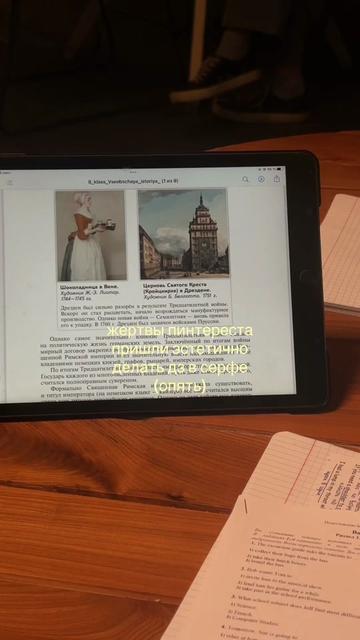The image size is (360, 640).
Task: Tap the PDF file title 8_klass_Vseobschaya_istoriya
Action: [133, 181]
